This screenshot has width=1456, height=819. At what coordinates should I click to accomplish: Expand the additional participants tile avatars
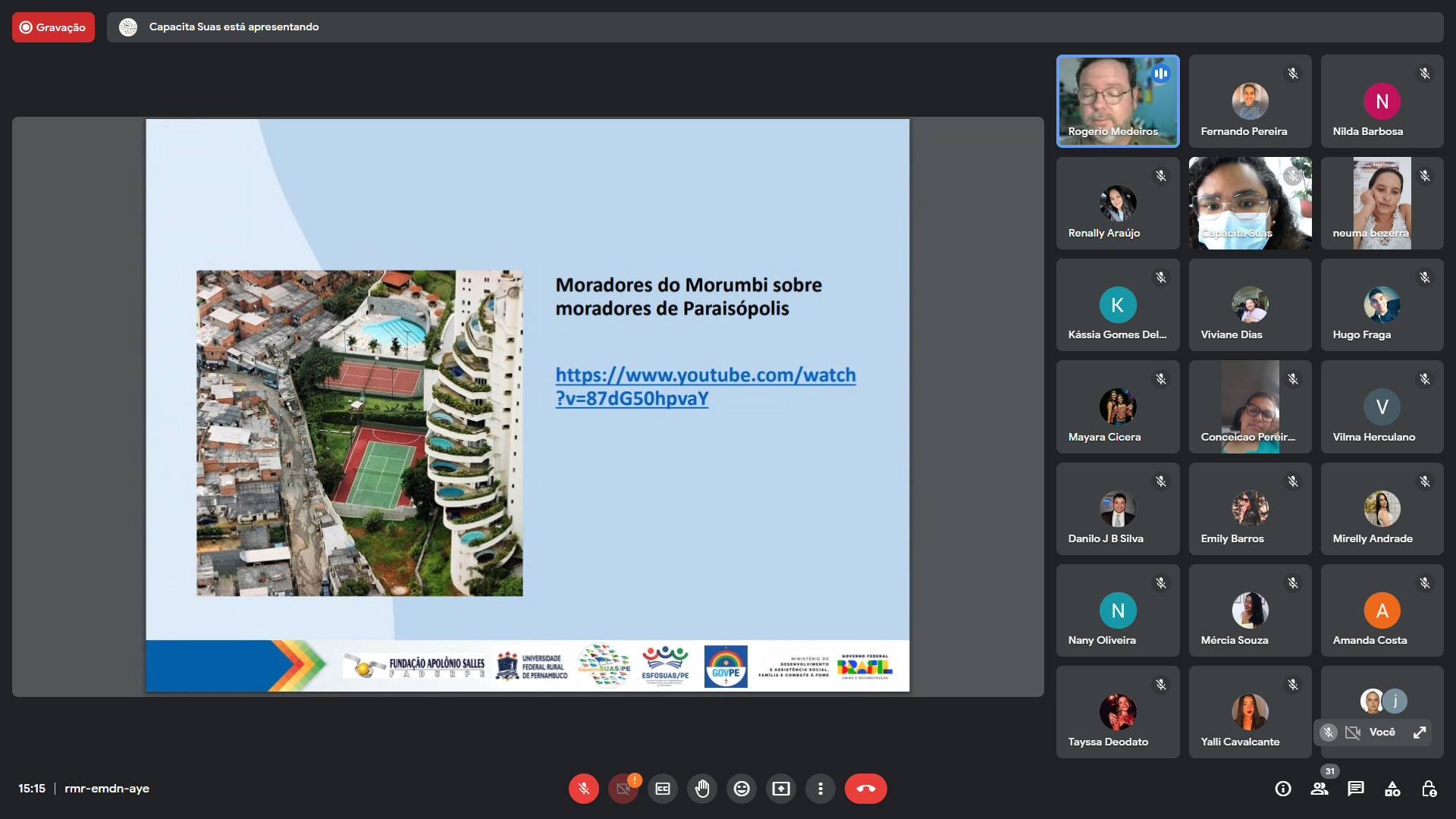pyautogui.click(x=1383, y=701)
